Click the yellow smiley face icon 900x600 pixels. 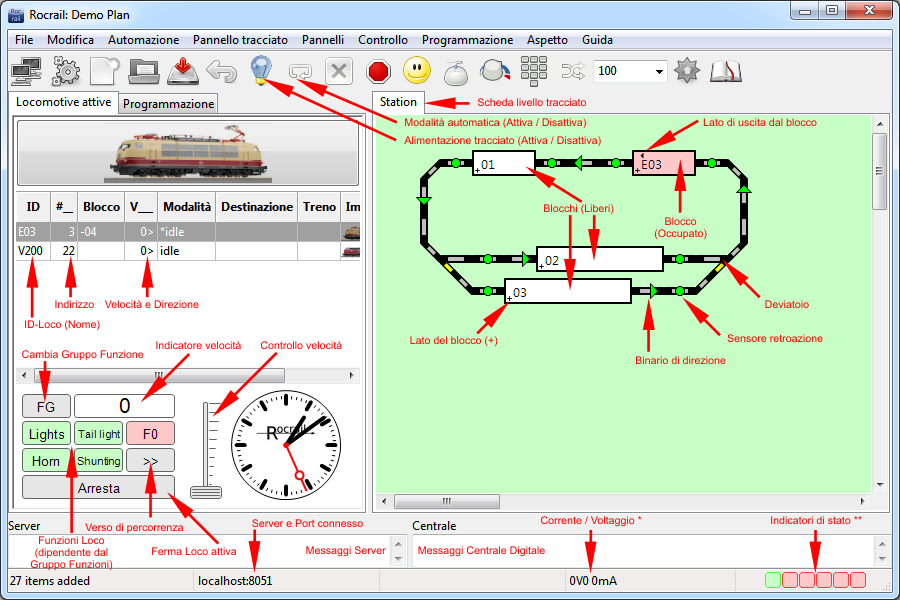pos(417,71)
